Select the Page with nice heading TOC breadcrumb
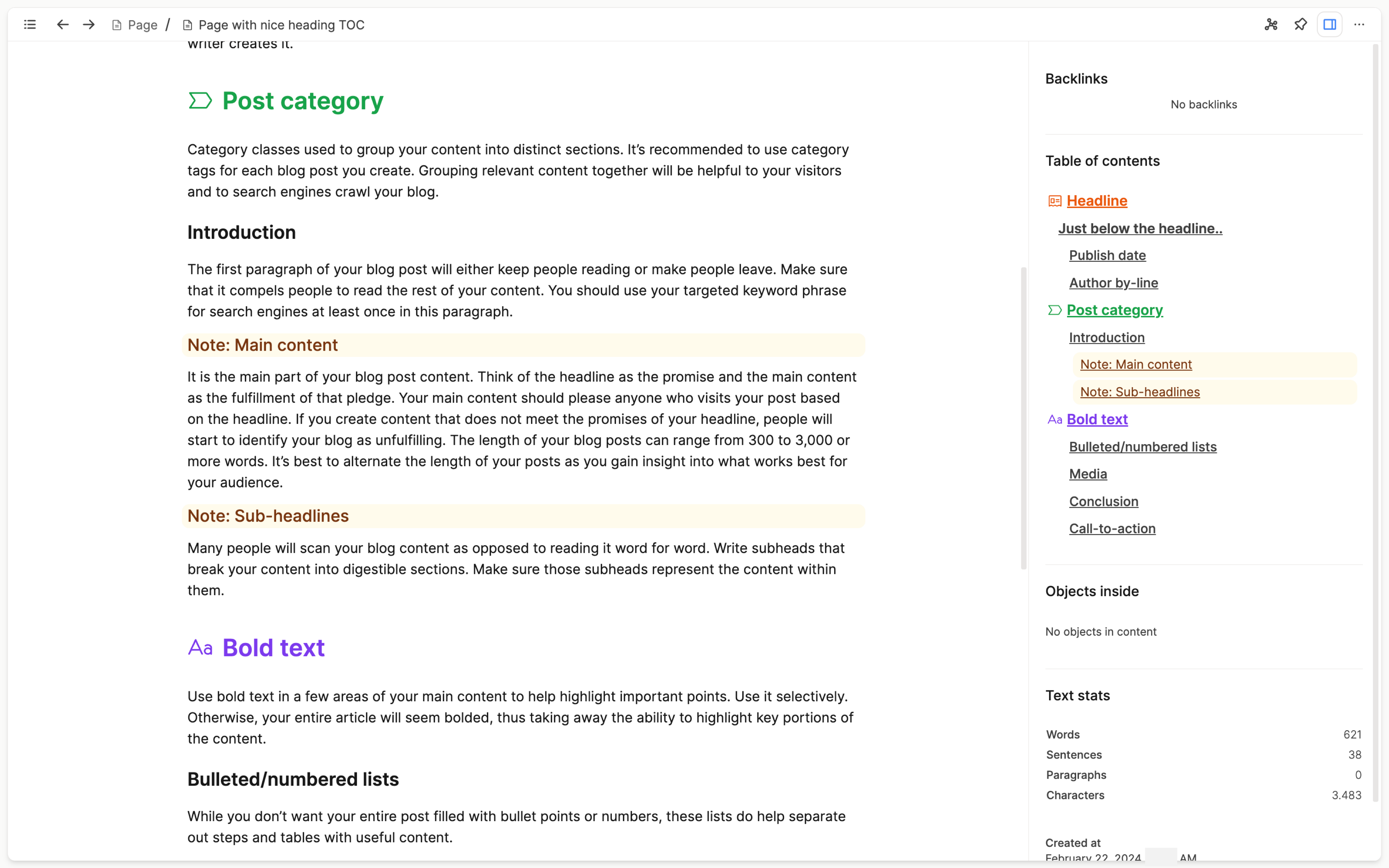 pyautogui.click(x=273, y=25)
